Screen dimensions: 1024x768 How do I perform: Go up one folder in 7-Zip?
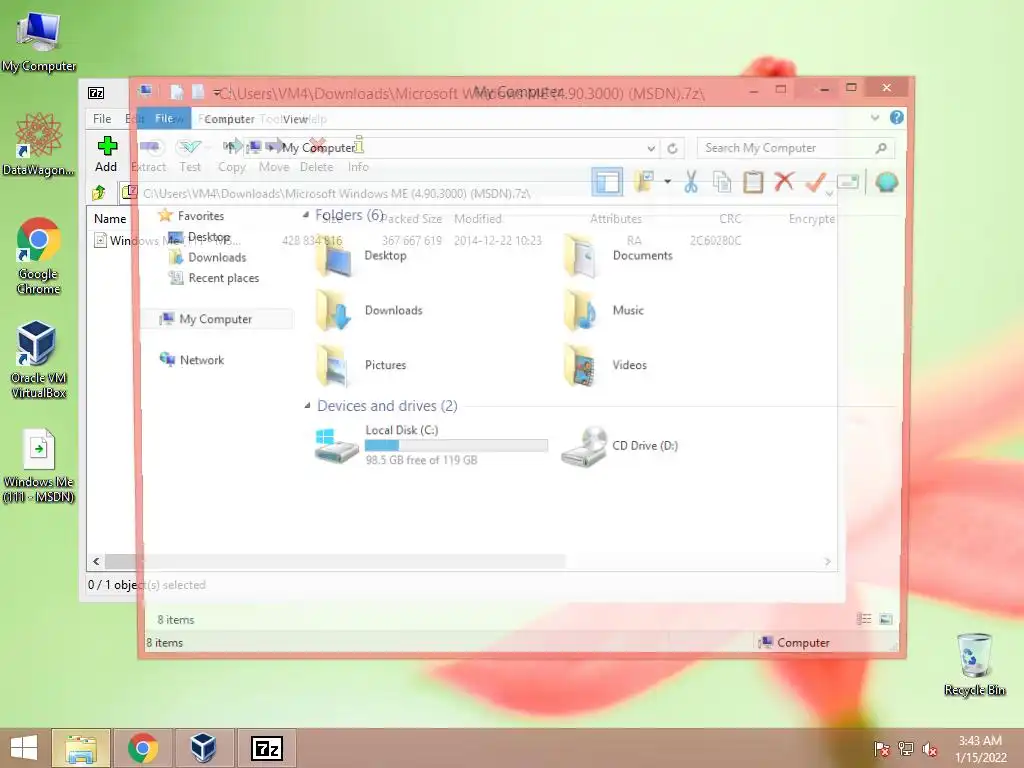point(99,193)
